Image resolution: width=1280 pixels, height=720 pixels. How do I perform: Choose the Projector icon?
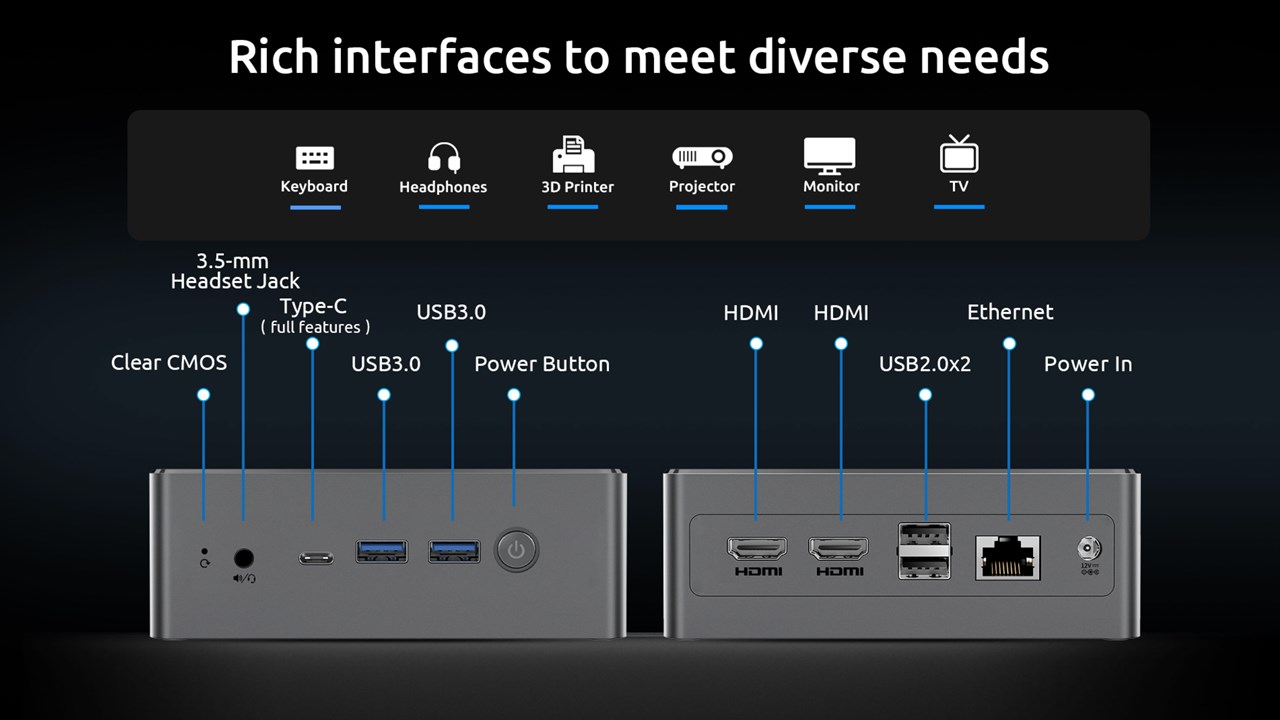(x=701, y=157)
